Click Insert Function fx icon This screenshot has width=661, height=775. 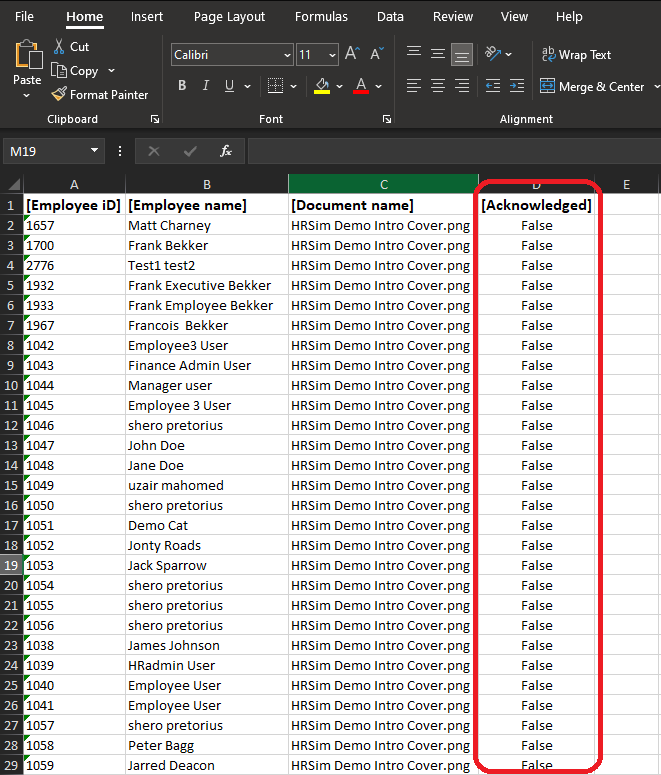(226, 151)
